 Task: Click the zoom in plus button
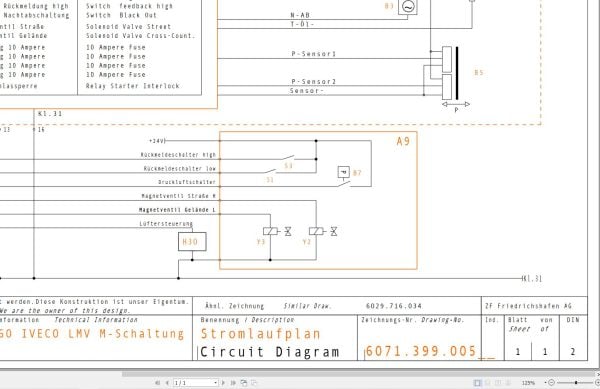597,382
